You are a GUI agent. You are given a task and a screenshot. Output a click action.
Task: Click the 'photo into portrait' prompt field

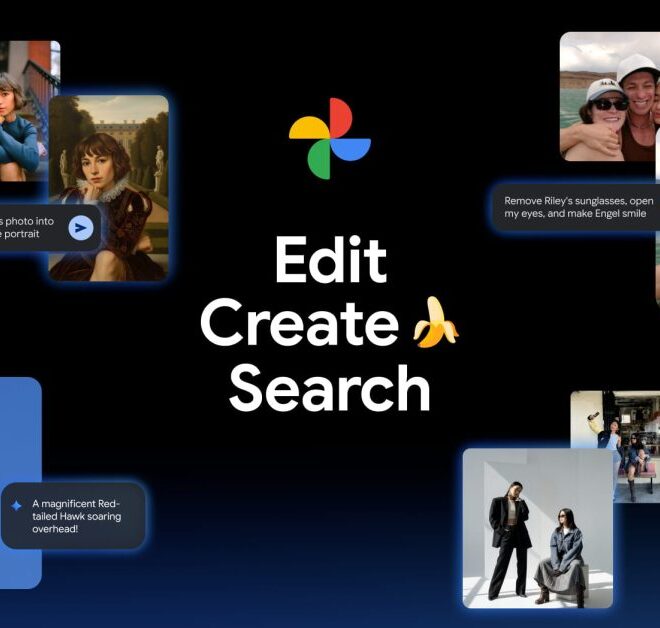pyautogui.click(x=50, y=228)
